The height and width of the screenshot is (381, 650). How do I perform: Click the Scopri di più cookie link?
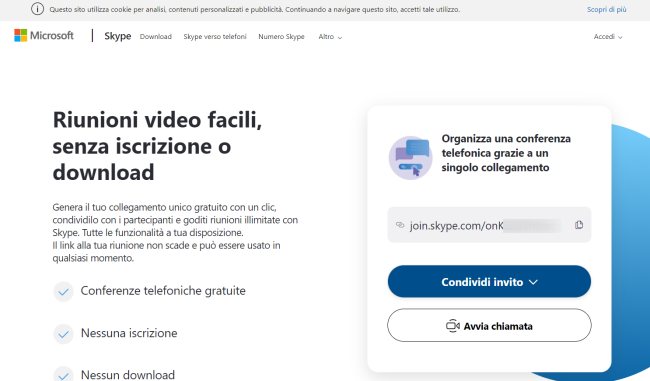[606, 9]
